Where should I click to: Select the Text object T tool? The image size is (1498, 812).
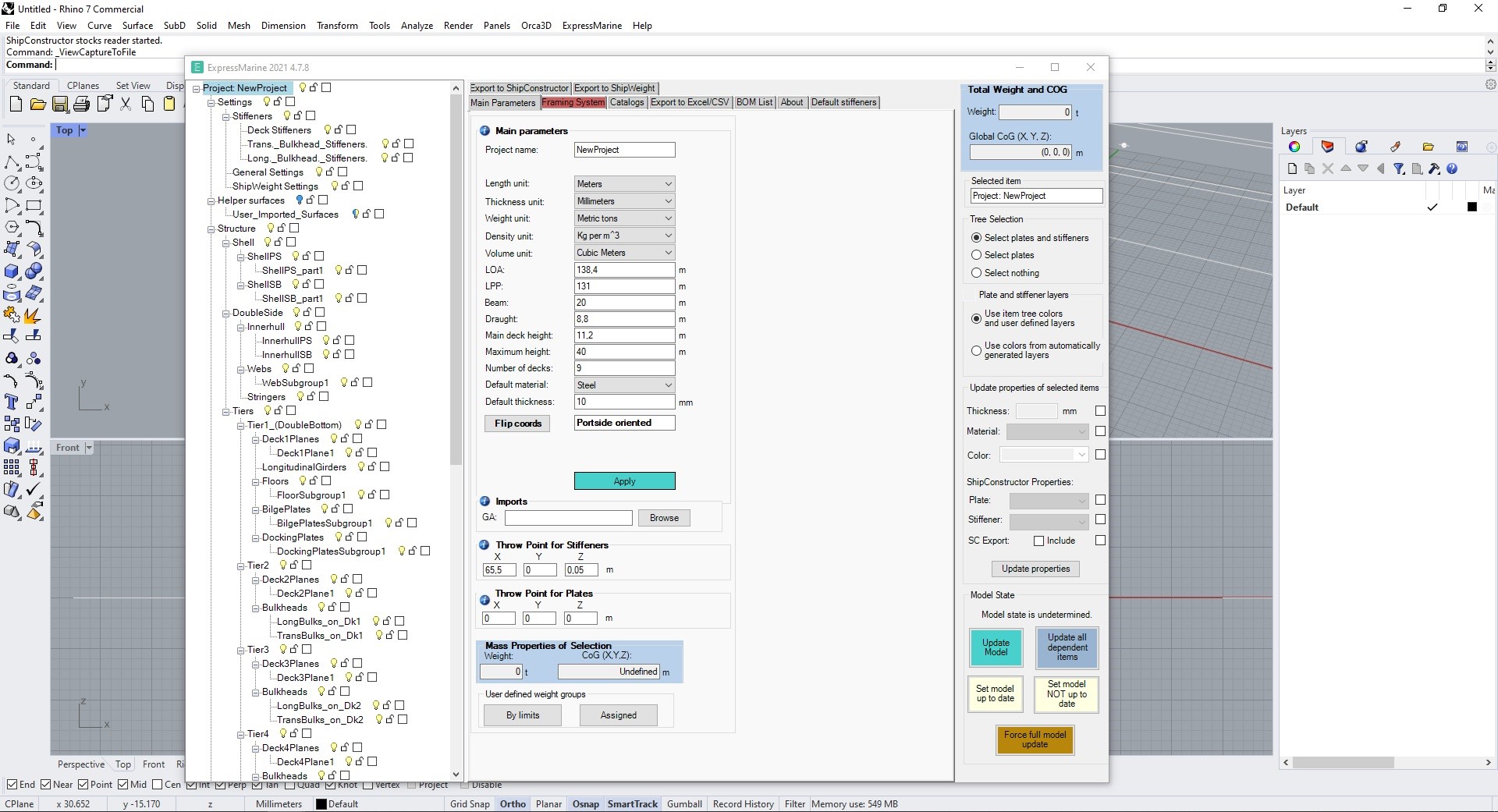point(12,402)
